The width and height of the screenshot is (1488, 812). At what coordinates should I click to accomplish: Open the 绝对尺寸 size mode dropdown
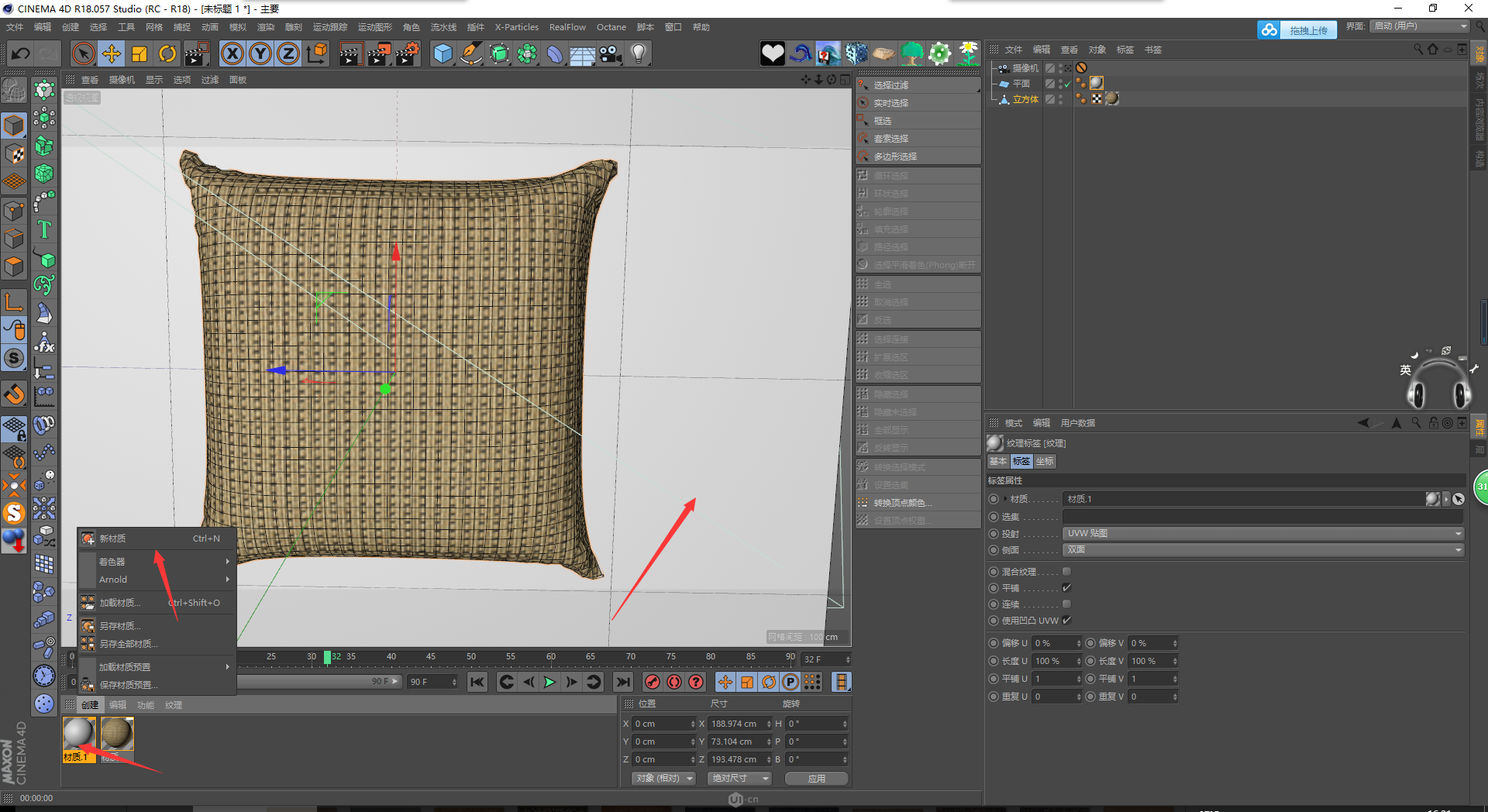point(739,779)
